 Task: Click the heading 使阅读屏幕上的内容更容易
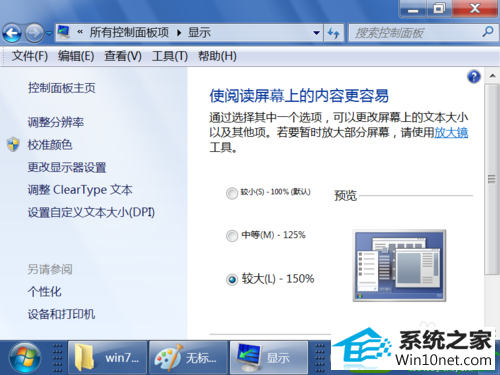[x=299, y=96]
